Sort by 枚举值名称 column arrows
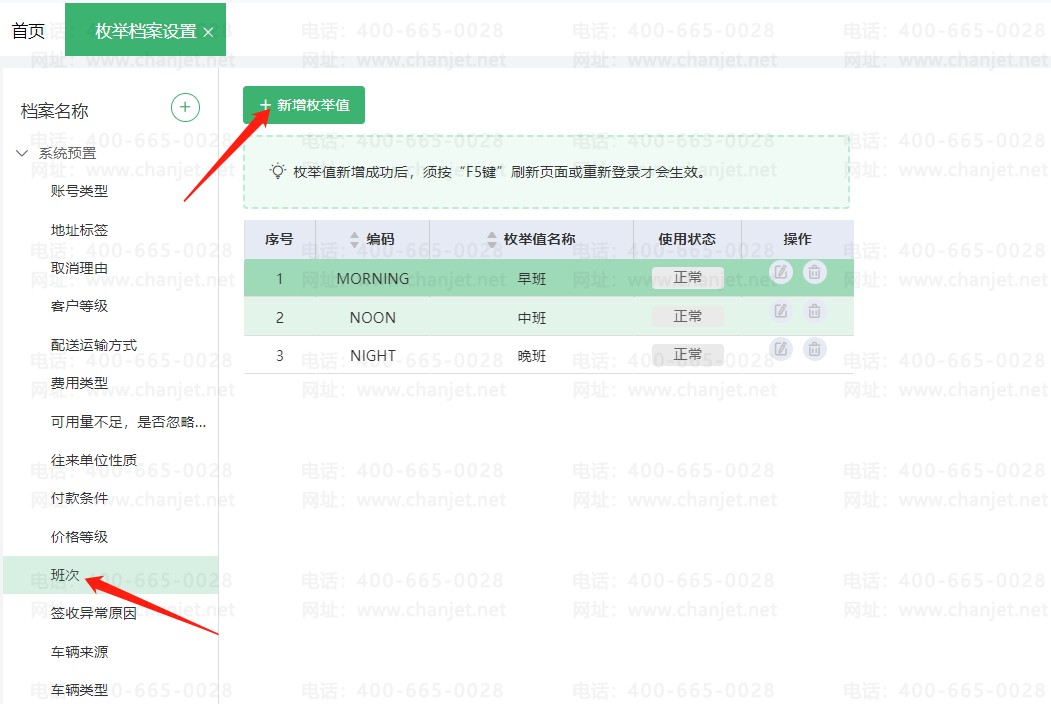1051x704 pixels. [x=492, y=239]
